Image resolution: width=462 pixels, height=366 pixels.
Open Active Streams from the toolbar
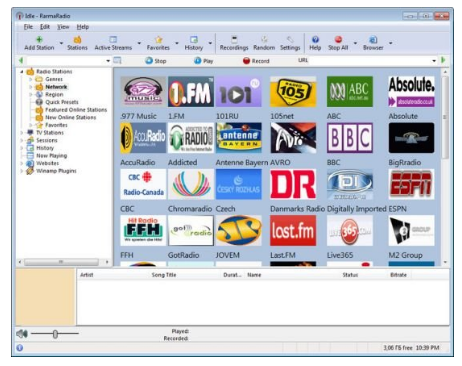pyautogui.click(x=113, y=43)
